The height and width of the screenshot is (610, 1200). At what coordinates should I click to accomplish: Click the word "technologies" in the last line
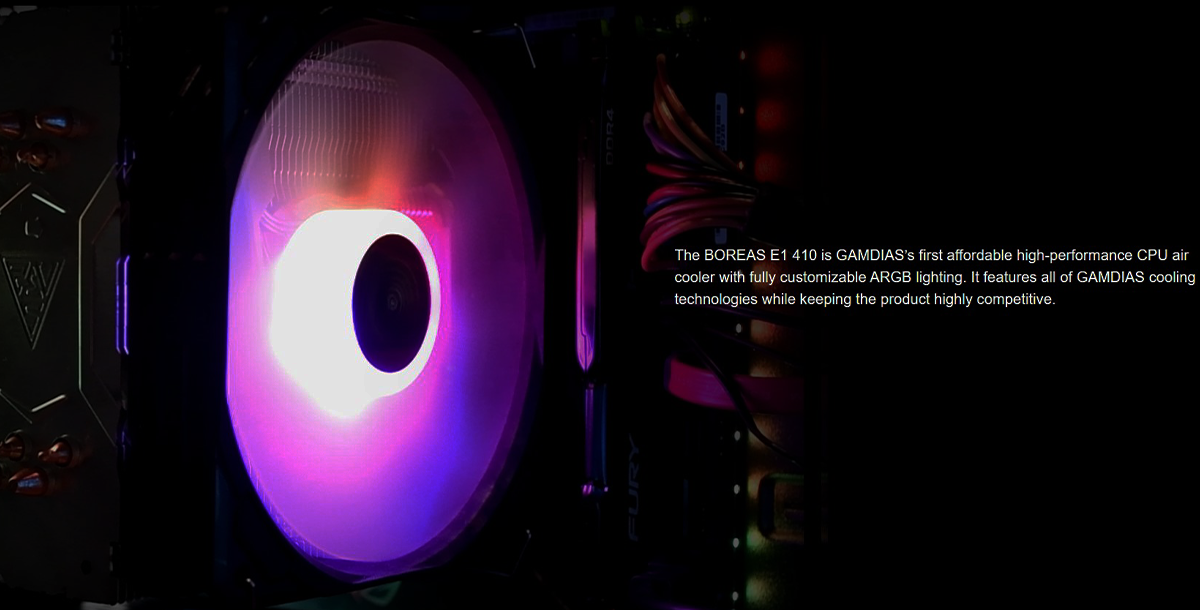(x=716, y=300)
